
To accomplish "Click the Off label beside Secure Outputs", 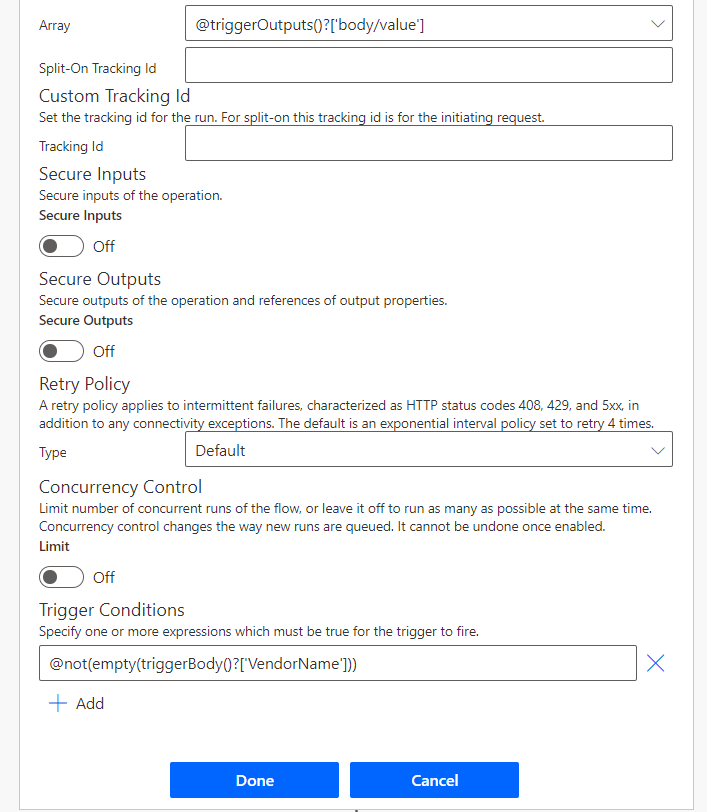I will tap(104, 351).
